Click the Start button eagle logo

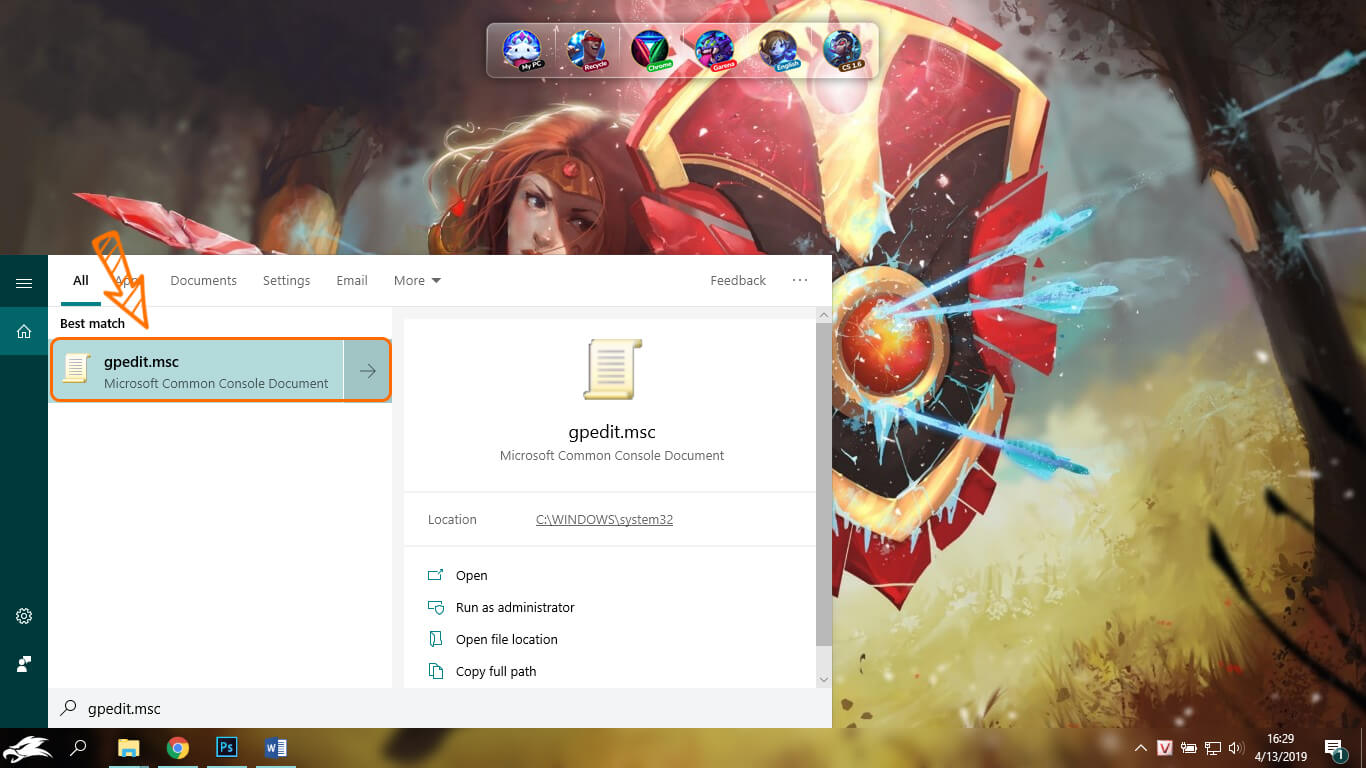tap(27, 748)
